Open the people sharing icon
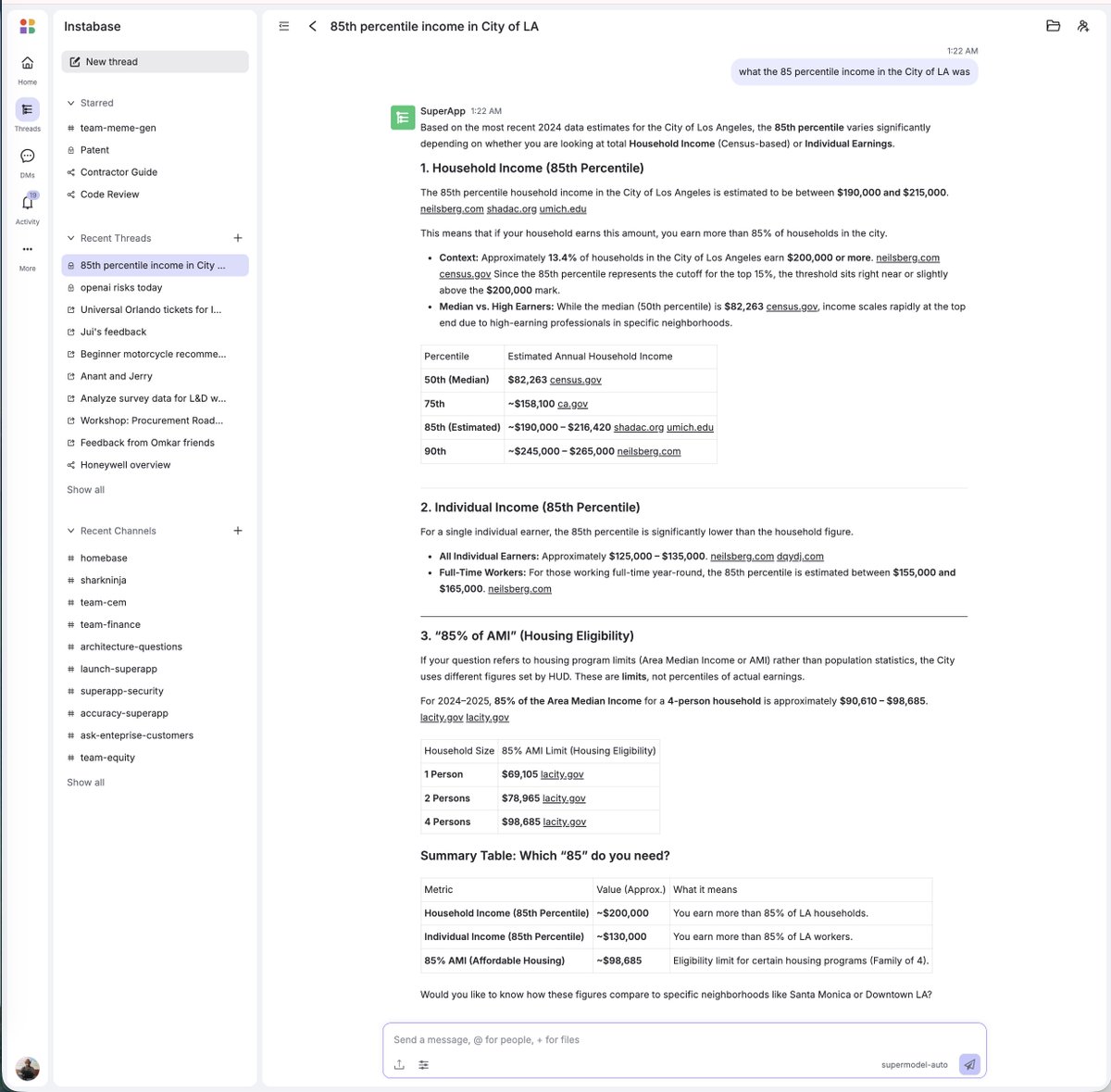The width and height of the screenshot is (1111, 1092). pyautogui.click(x=1083, y=26)
